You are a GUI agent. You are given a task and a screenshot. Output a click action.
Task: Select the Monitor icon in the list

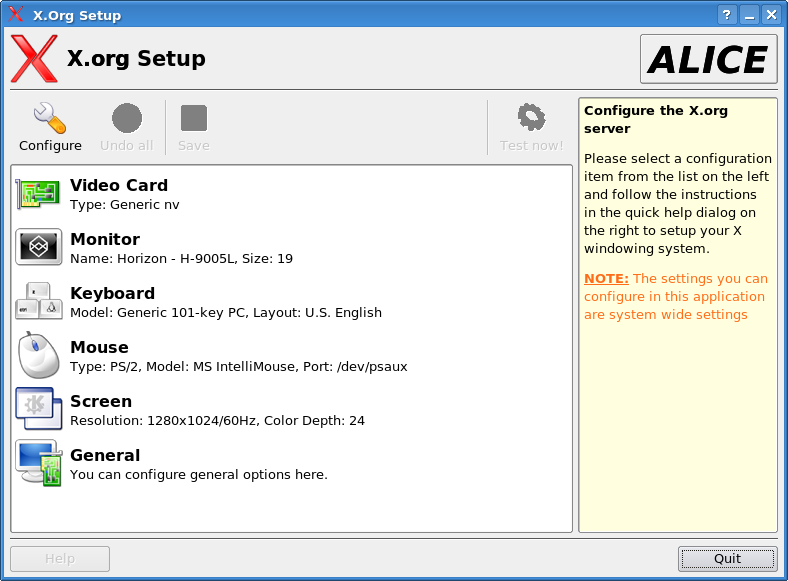click(39, 247)
